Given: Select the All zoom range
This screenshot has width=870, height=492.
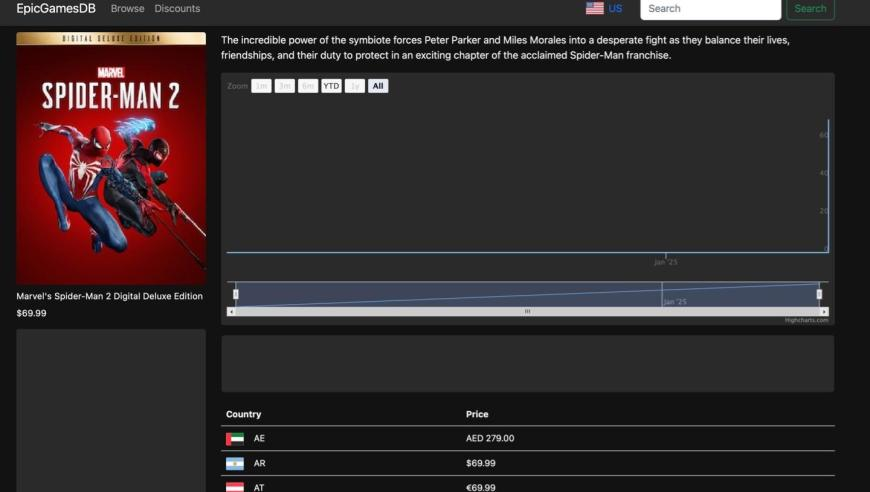Looking at the screenshot, I should (378, 86).
